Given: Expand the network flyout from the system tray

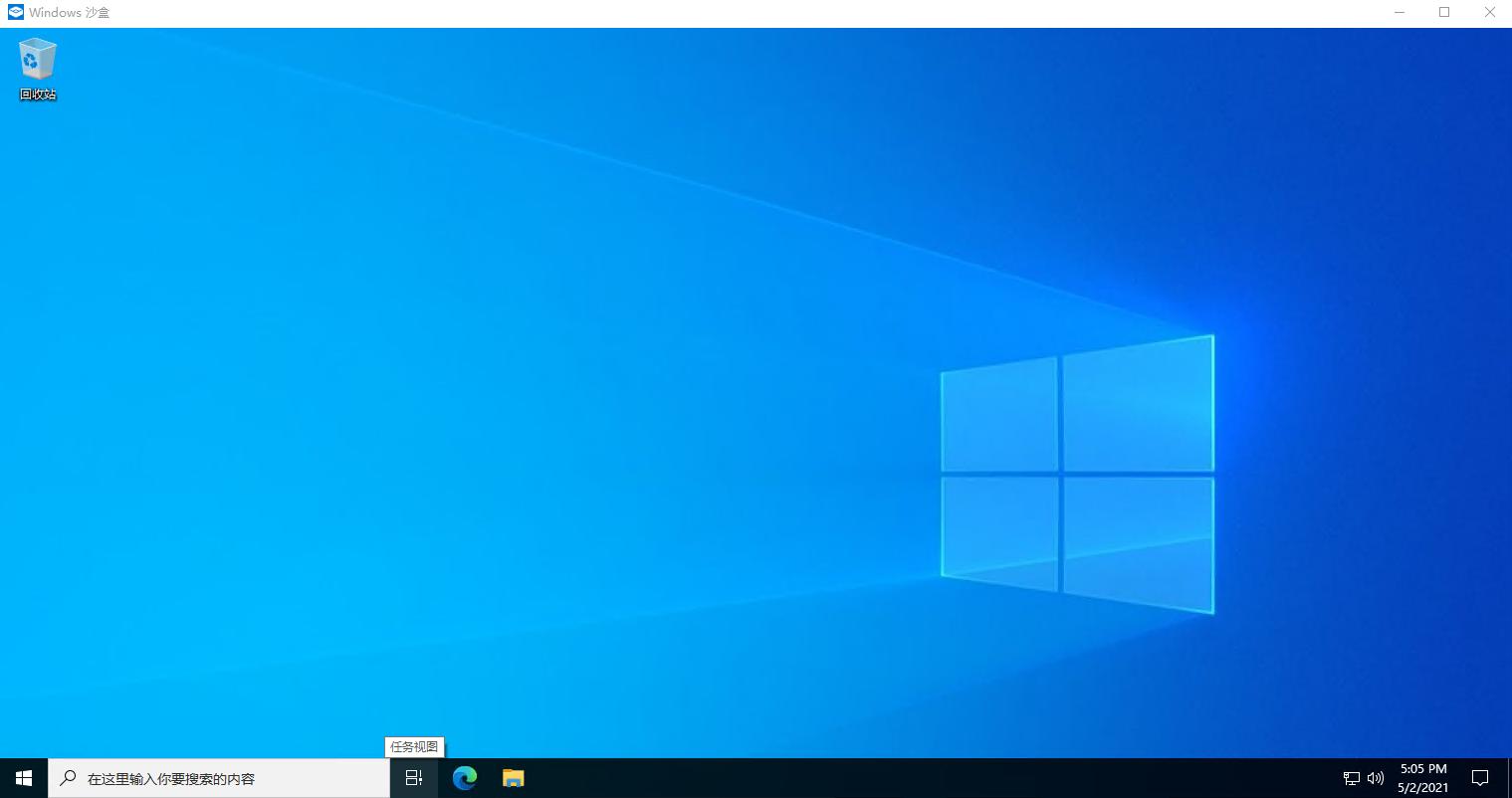Looking at the screenshot, I should (1351, 778).
